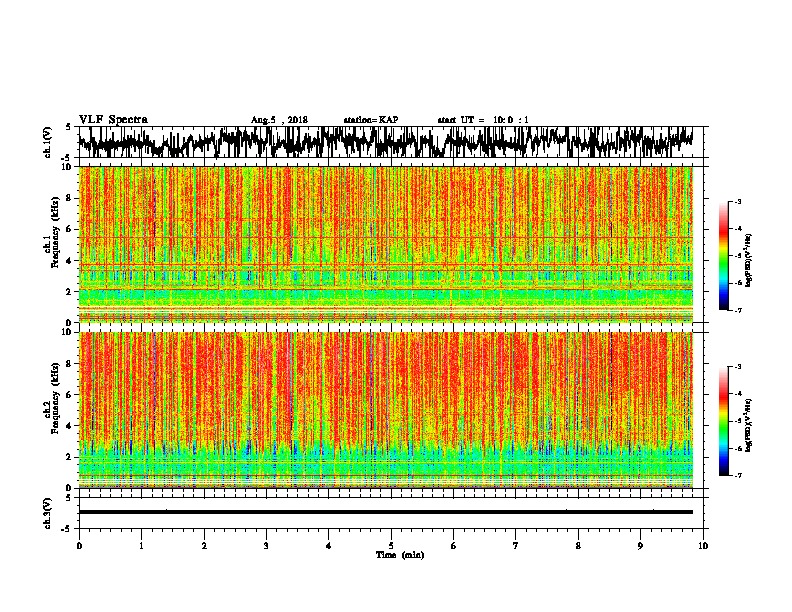Viewport: 792px width, 612px height.
Task: Click the "ch.1(V)" waveform axis label
Action: click(48, 142)
